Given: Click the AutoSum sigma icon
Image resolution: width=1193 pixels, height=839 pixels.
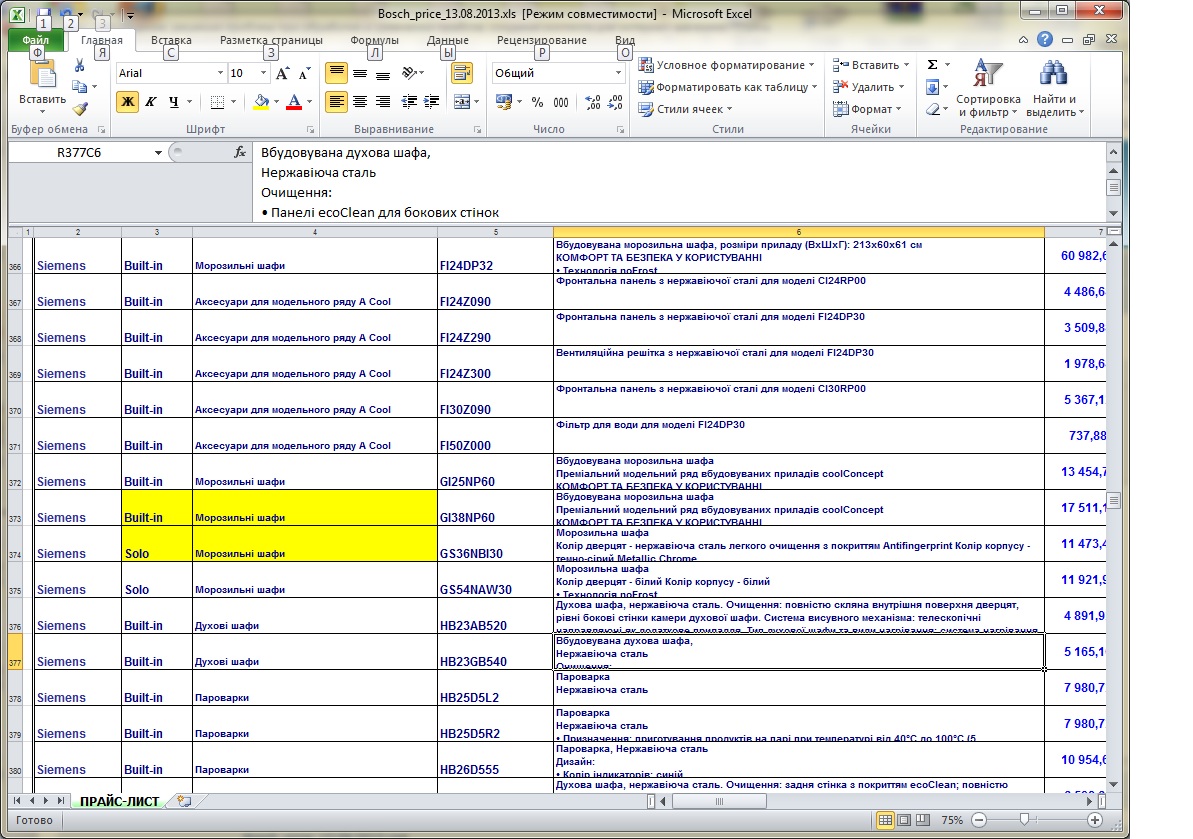Looking at the screenshot, I should [933, 65].
